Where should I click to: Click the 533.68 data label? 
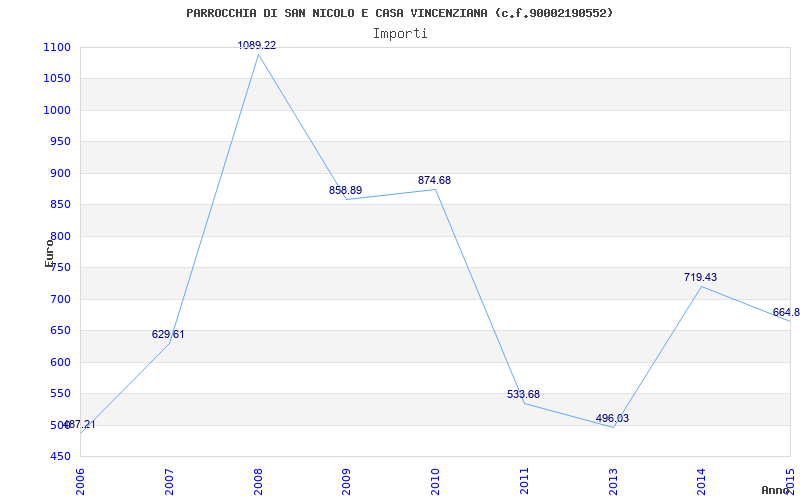[523, 394]
